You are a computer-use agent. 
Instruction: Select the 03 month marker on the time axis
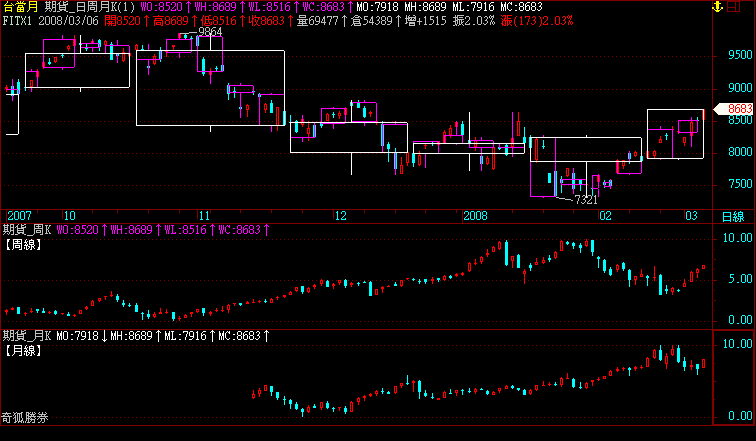[x=691, y=216]
